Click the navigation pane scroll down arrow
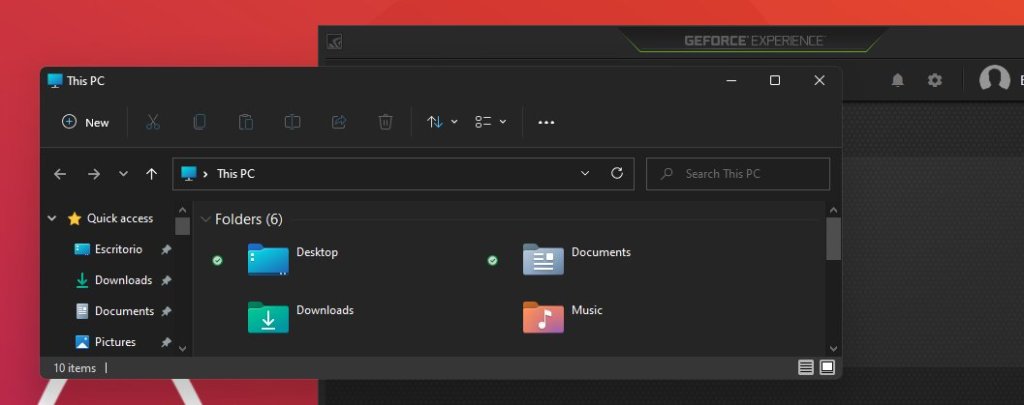This screenshot has height=405, width=1024. click(x=182, y=349)
